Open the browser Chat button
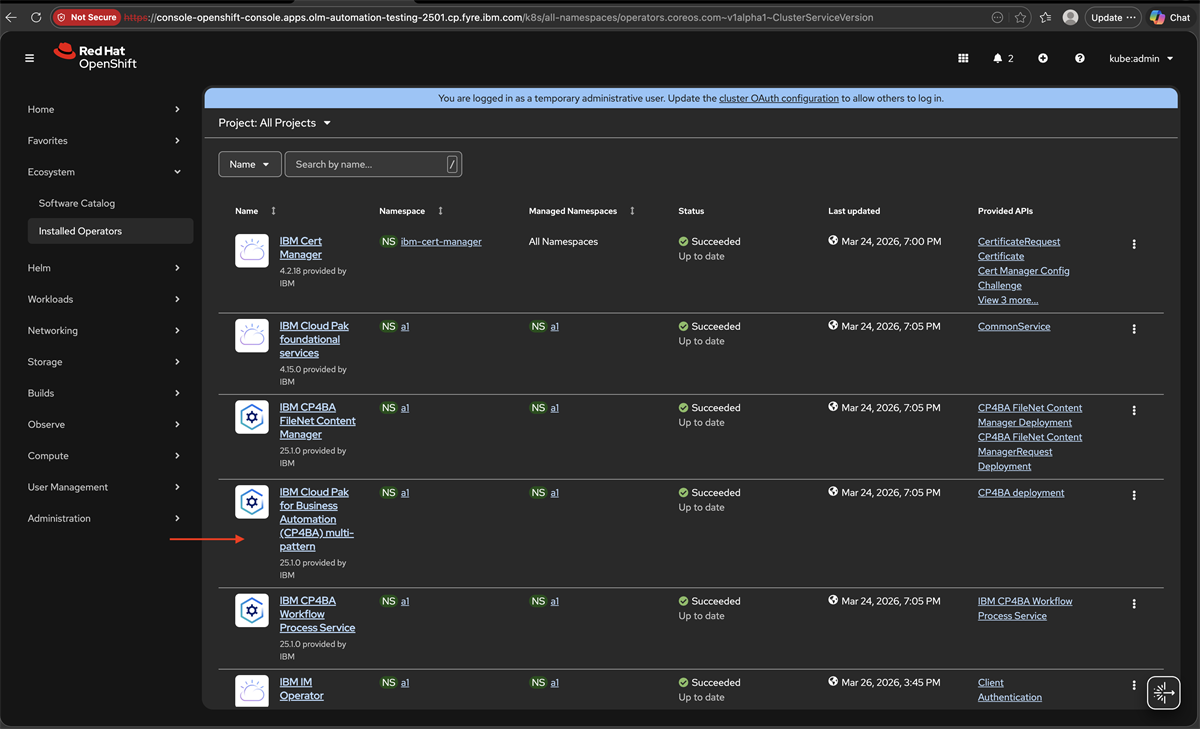Screen dimensions: 1200x729 click(1172, 17)
